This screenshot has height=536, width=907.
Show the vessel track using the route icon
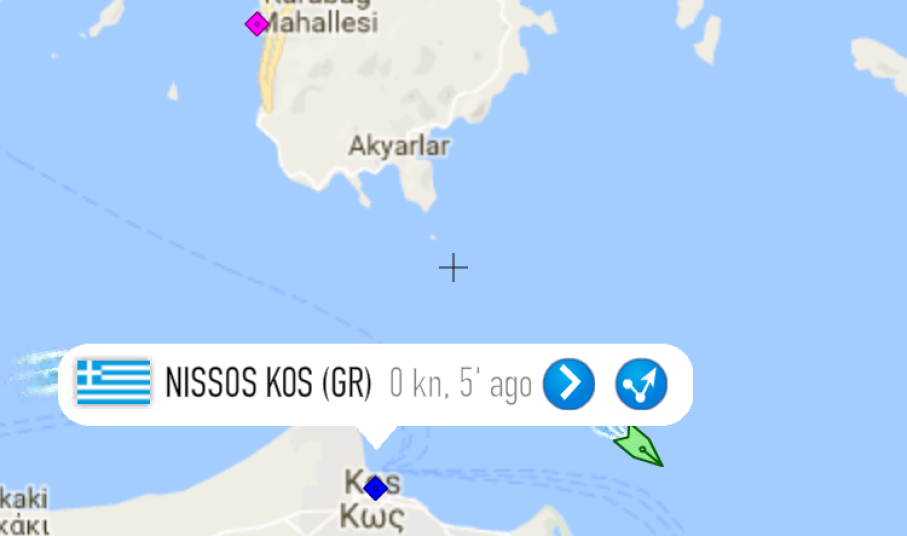click(x=641, y=384)
